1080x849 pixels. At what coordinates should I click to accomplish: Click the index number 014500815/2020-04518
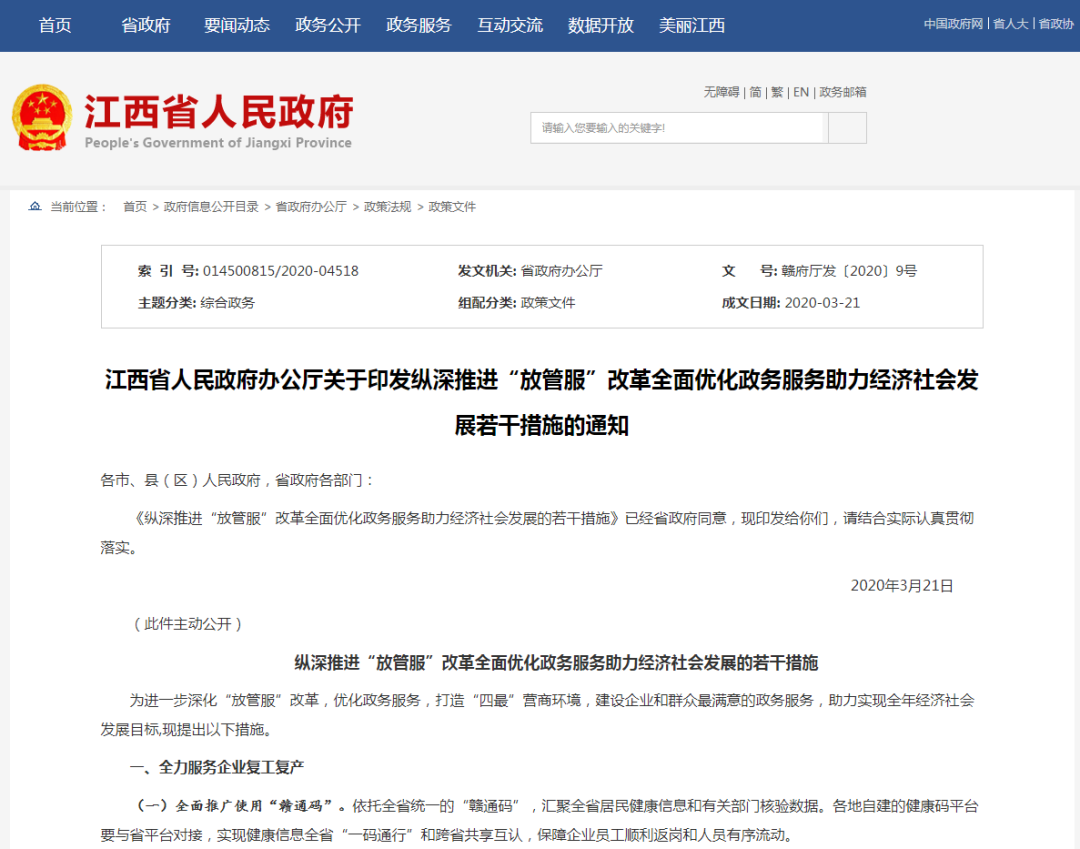[281, 271]
